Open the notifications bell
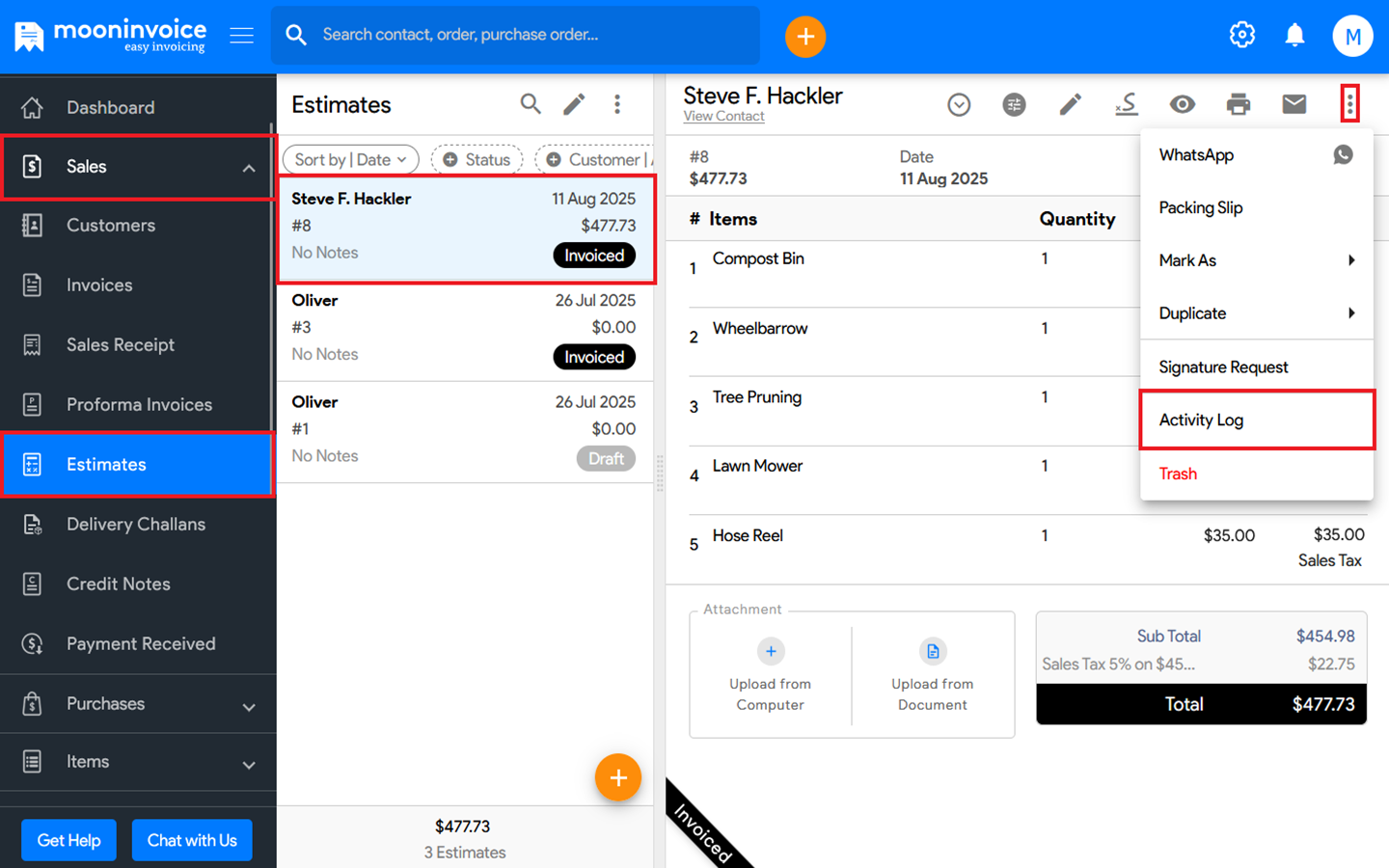The width and height of the screenshot is (1389, 868). [1294, 36]
